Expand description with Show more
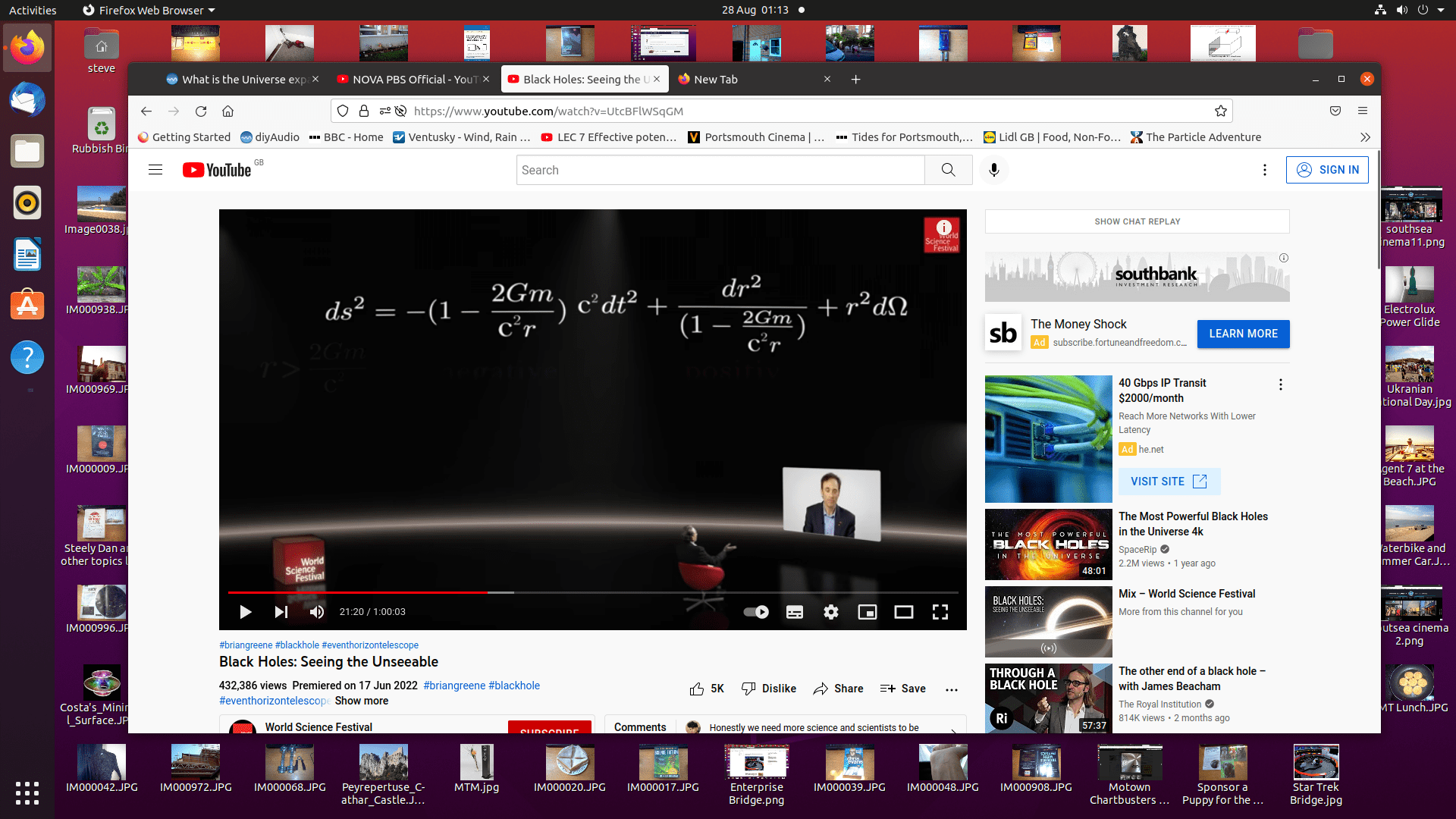Viewport: 1456px width, 819px height. (362, 701)
